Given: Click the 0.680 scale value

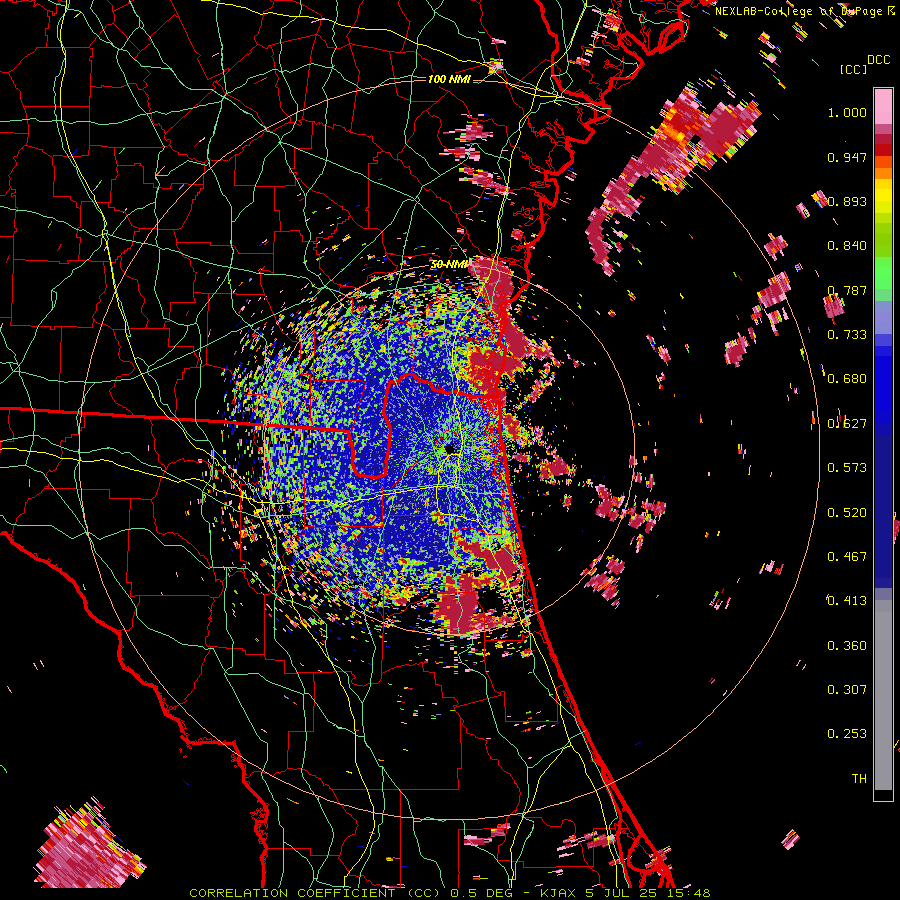Looking at the screenshot, I should (x=847, y=379).
